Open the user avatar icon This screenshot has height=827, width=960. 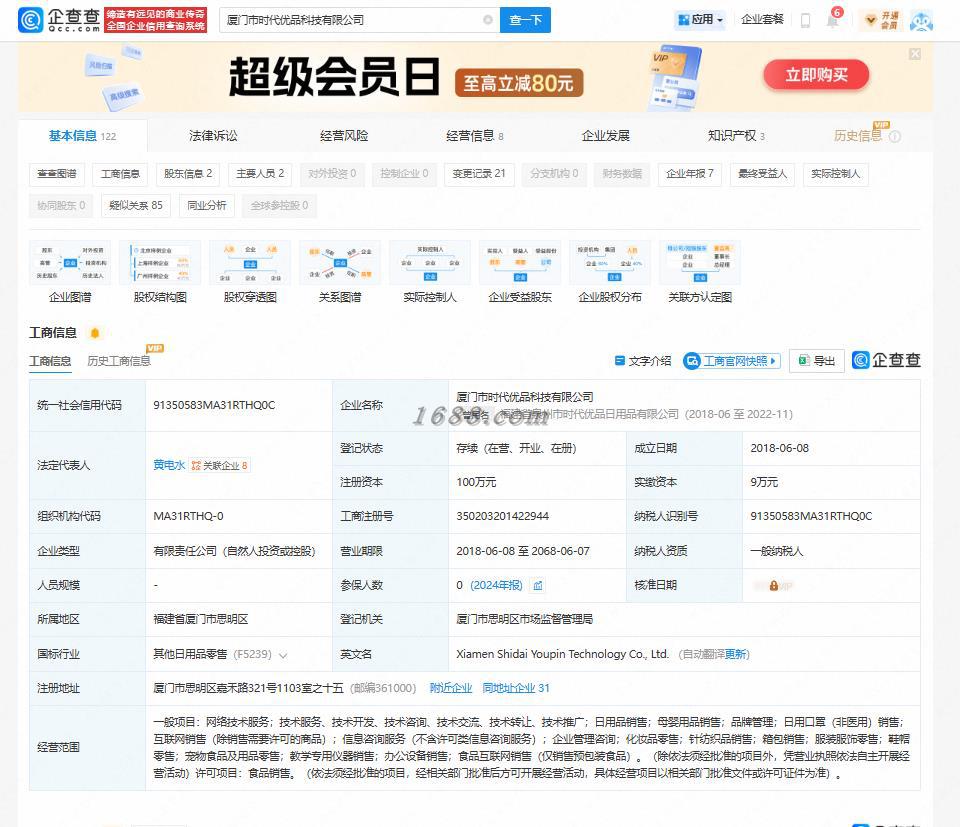click(921, 21)
